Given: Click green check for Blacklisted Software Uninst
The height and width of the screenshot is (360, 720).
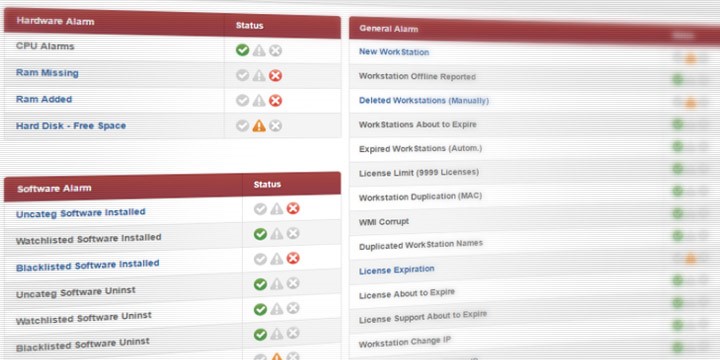Looking at the screenshot, I should click(x=260, y=334).
